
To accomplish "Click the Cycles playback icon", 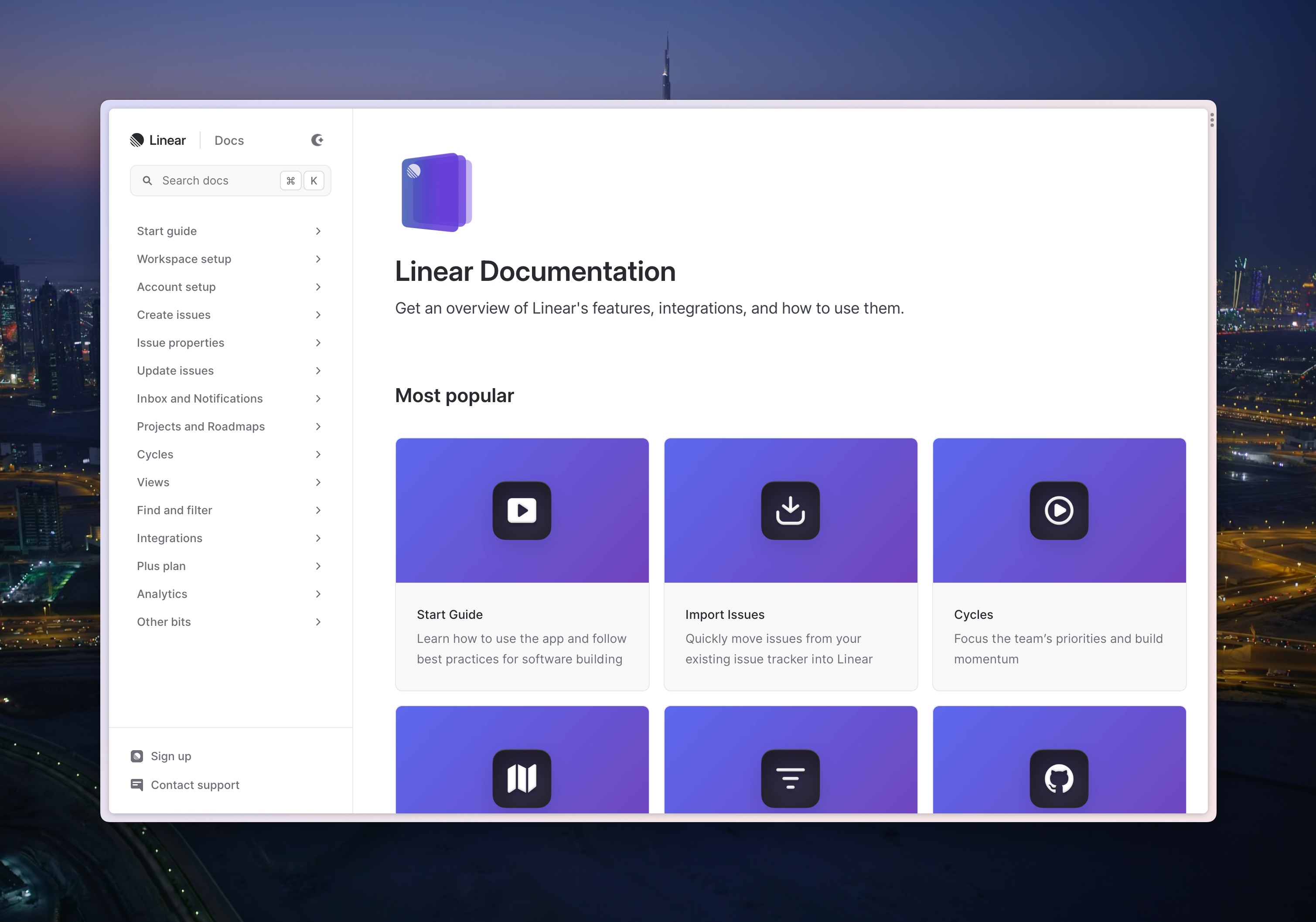I will click(x=1059, y=509).
